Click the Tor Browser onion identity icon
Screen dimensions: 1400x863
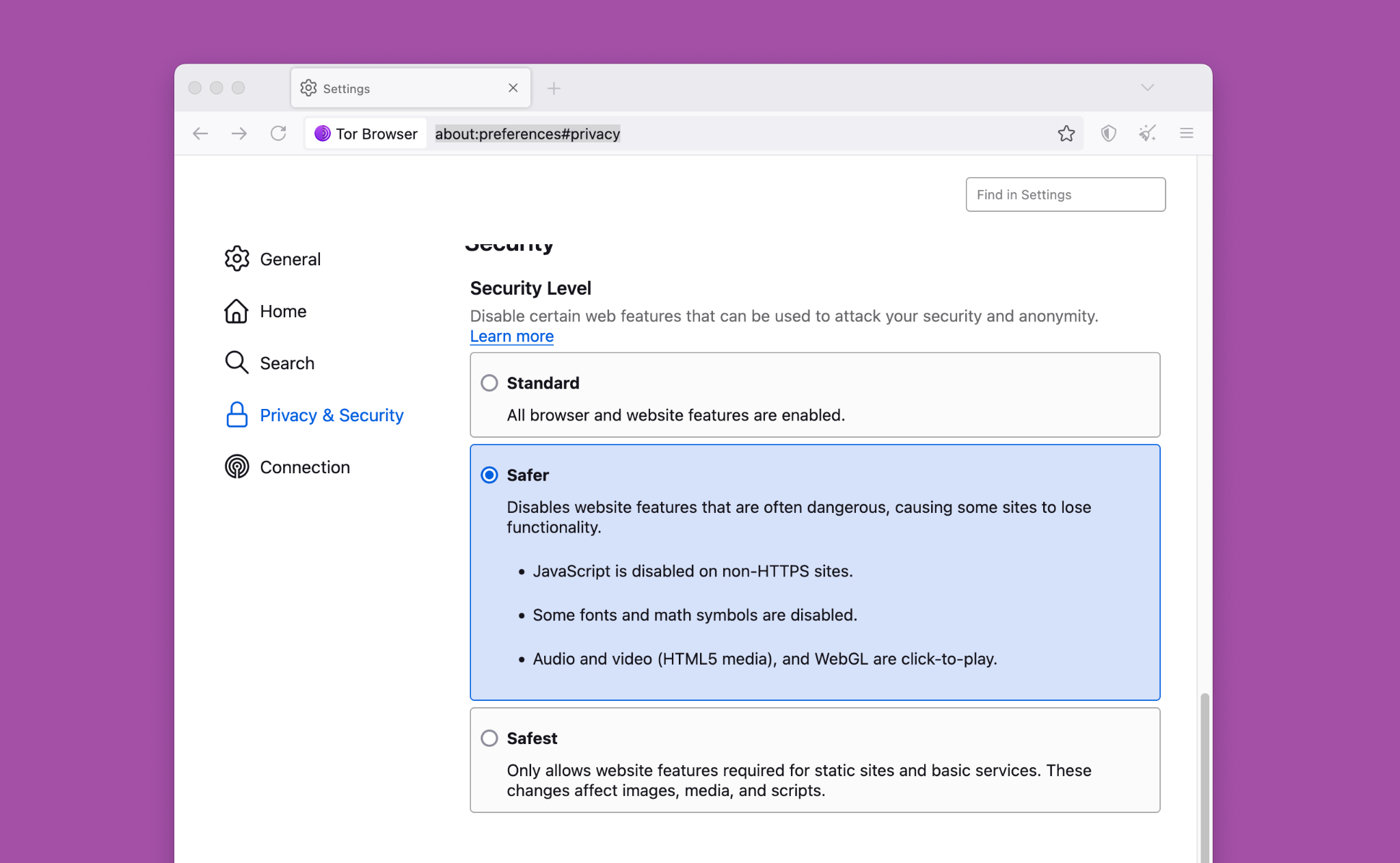point(323,133)
